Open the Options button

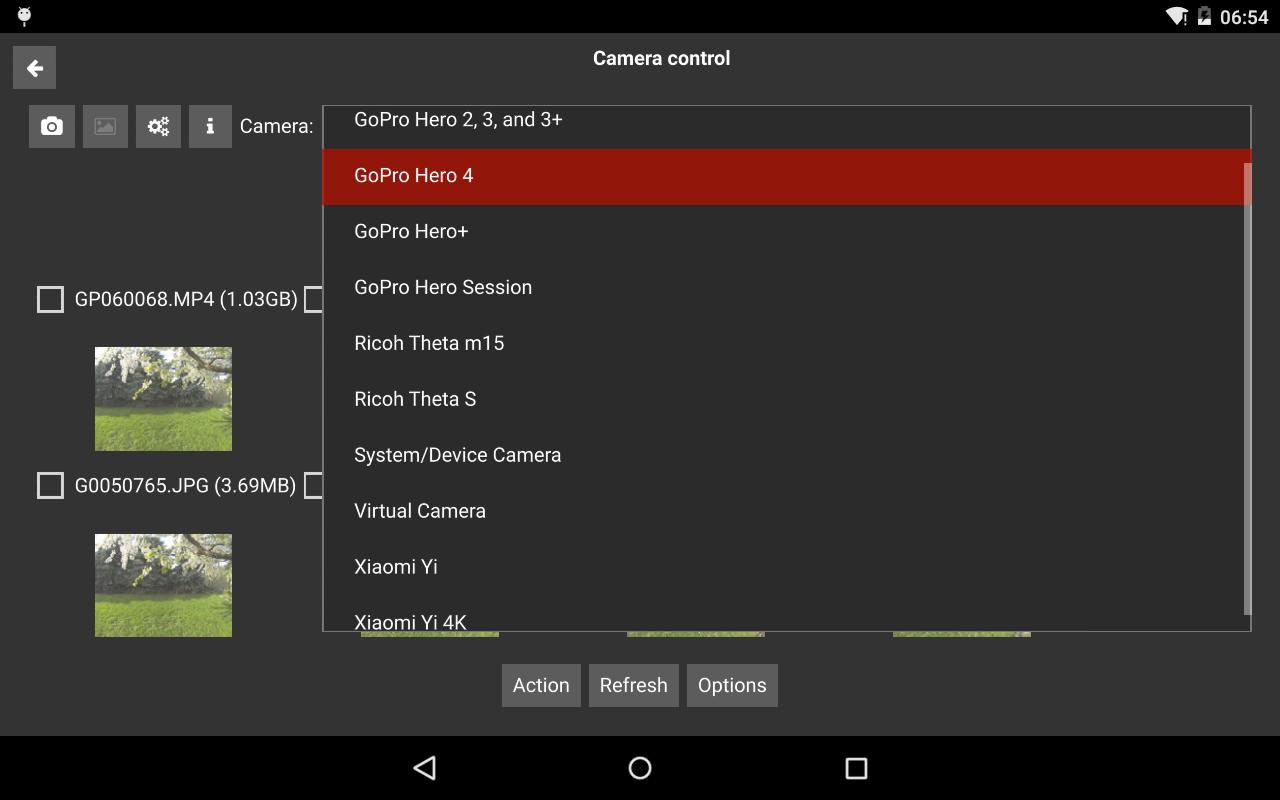coord(732,685)
